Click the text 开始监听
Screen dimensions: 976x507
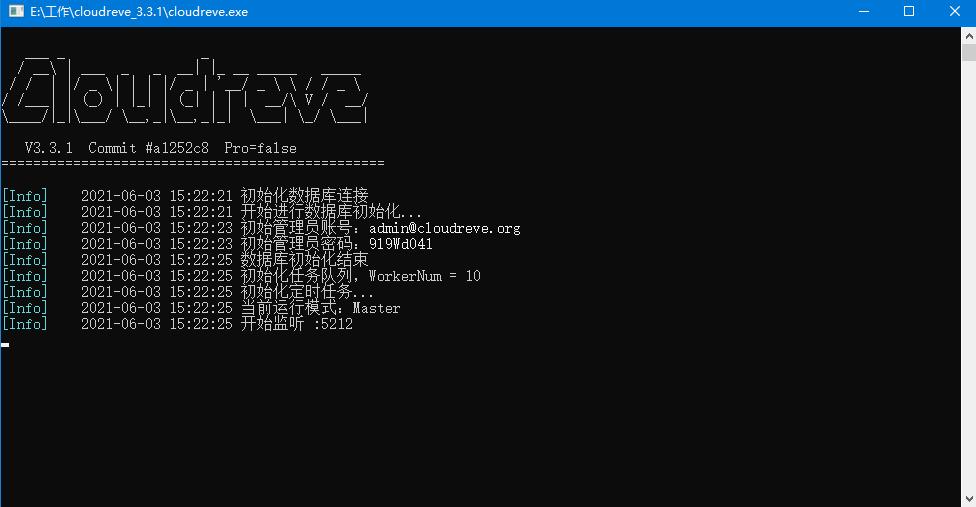click(x=272, y=324)
